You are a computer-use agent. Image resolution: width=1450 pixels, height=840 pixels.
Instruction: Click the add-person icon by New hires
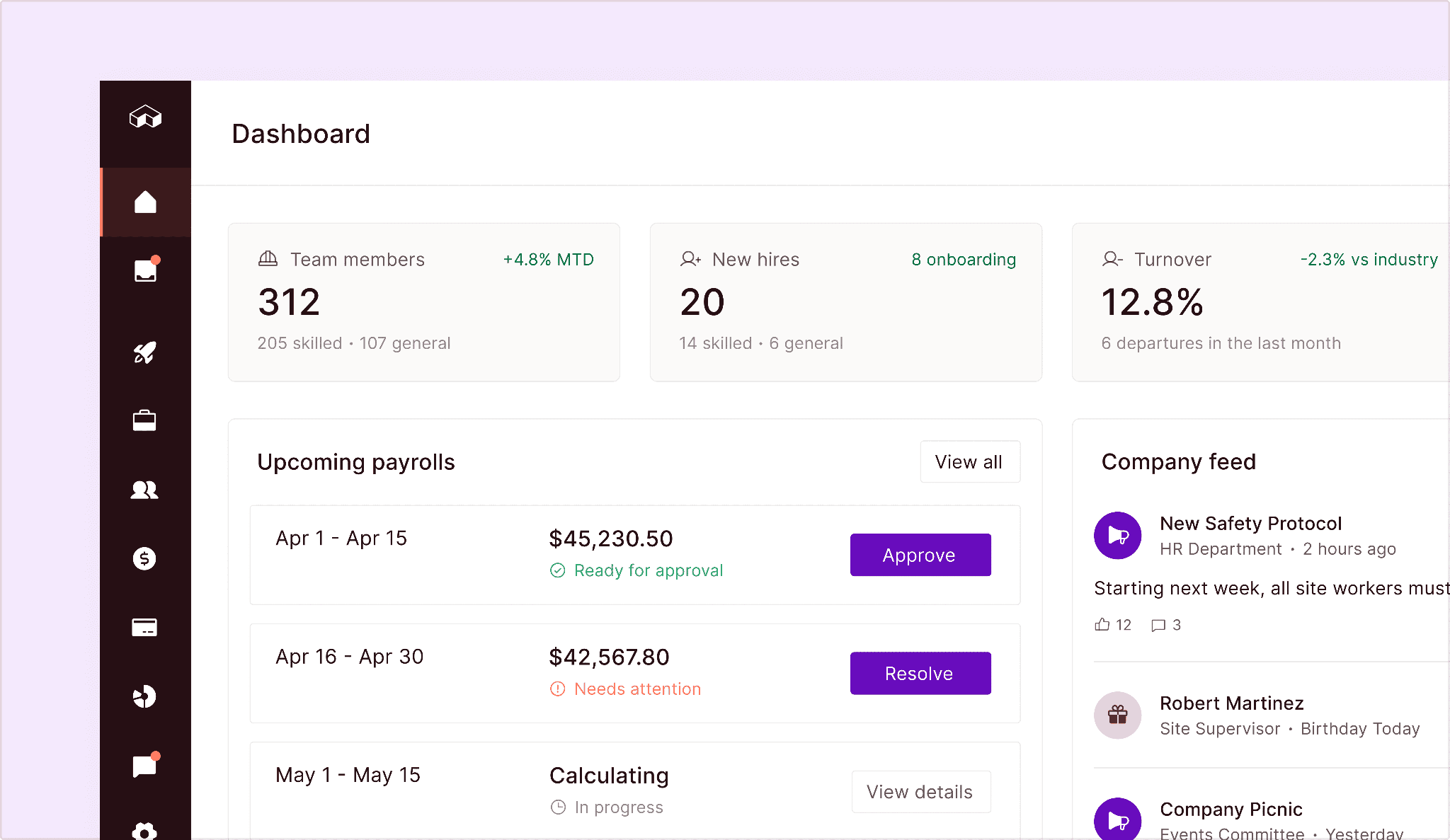tap(690, 259)
